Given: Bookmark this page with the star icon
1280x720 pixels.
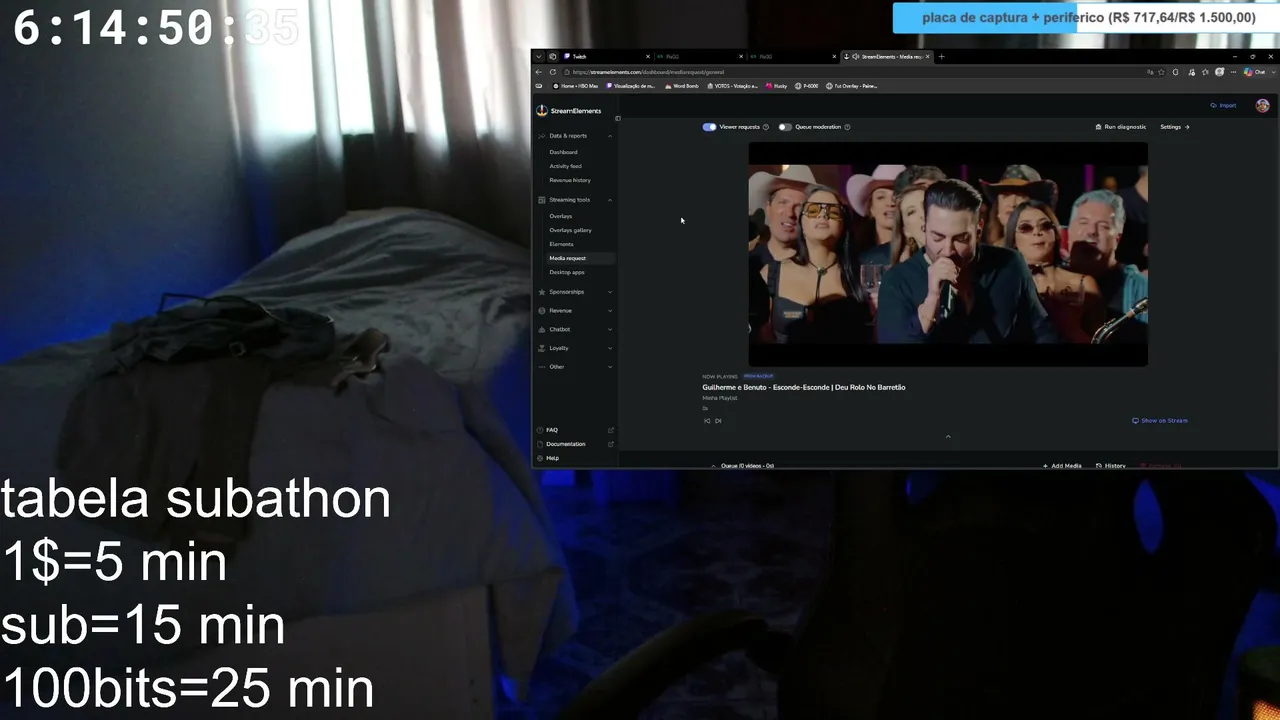Looking at the screenshot, I should coord(1162,72).
